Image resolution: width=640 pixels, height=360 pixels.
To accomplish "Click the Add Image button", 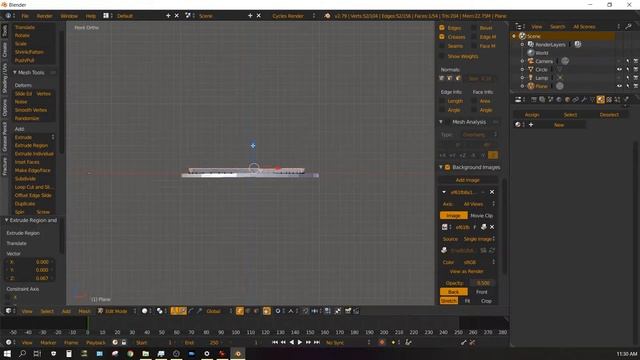I will click(x=468, y=180).
